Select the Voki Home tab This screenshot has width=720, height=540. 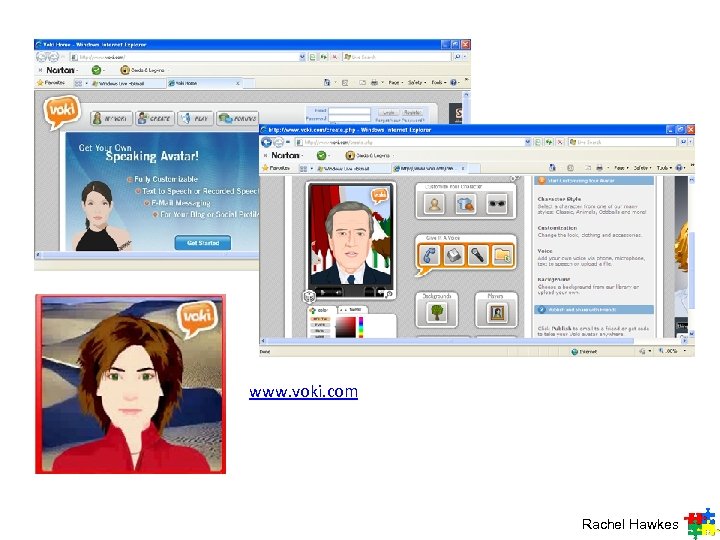click(203, 83)
